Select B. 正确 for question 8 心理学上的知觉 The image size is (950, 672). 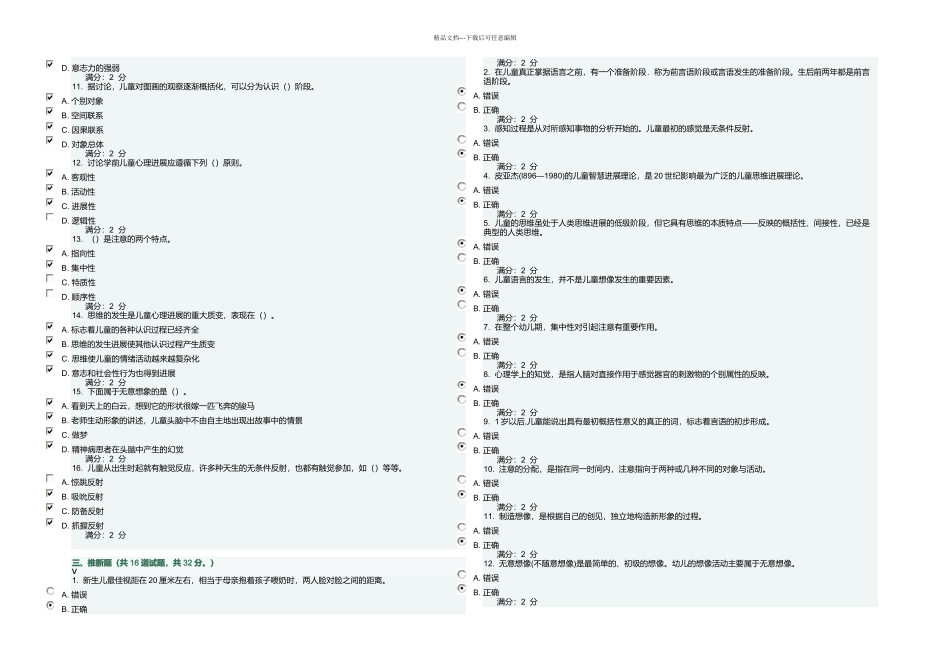462,400
